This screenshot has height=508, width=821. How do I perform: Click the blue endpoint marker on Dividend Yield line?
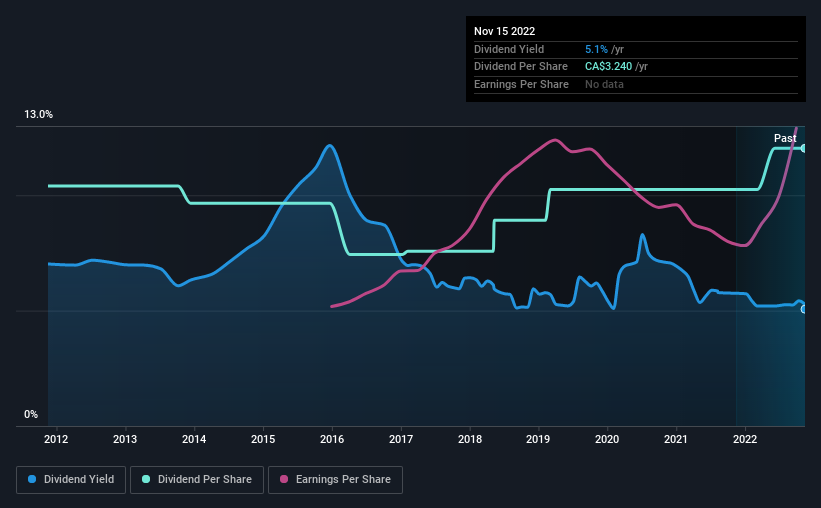tap(803, 310)
